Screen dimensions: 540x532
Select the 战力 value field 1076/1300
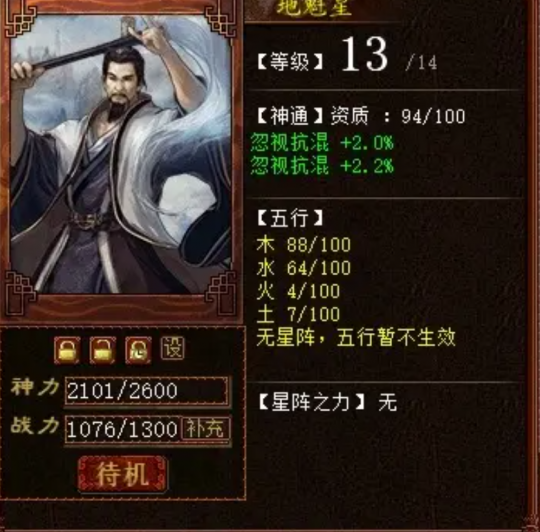(122, 429)
